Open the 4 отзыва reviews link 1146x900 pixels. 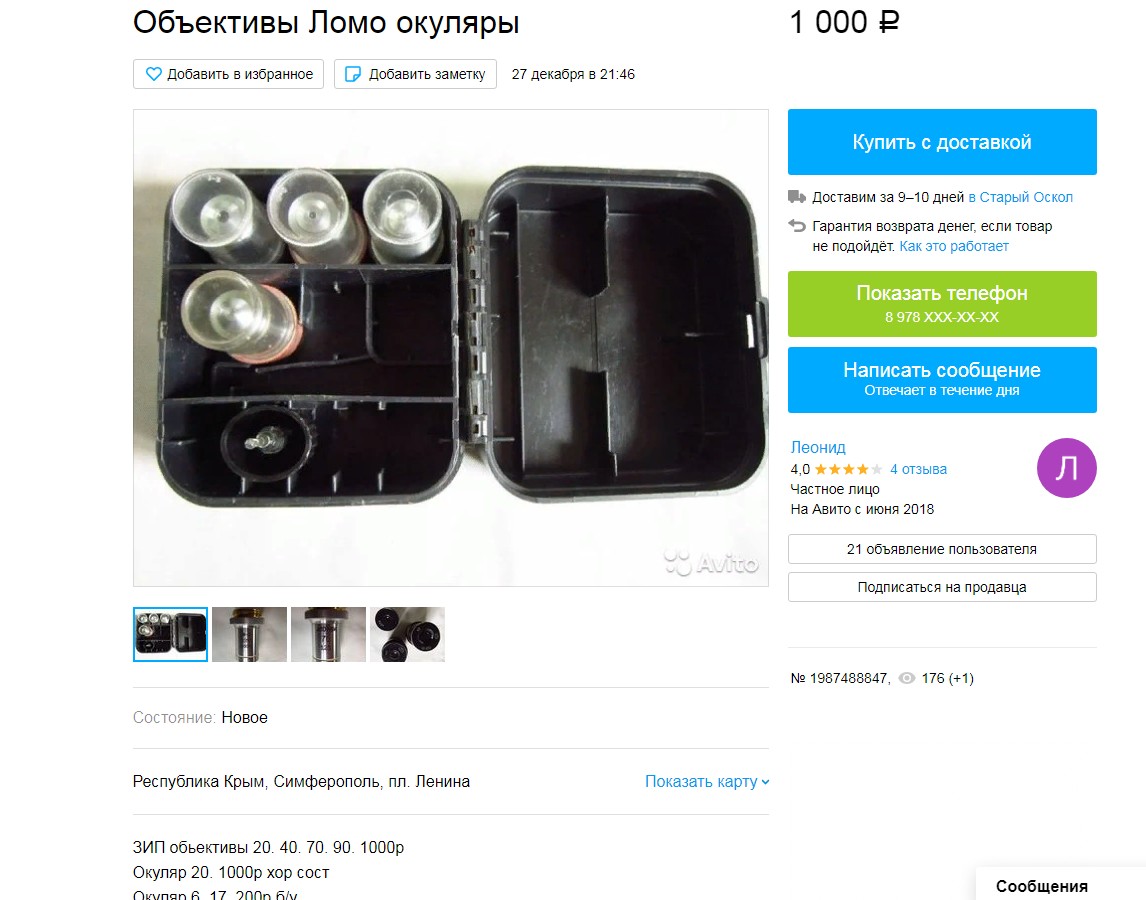point(918,469)
